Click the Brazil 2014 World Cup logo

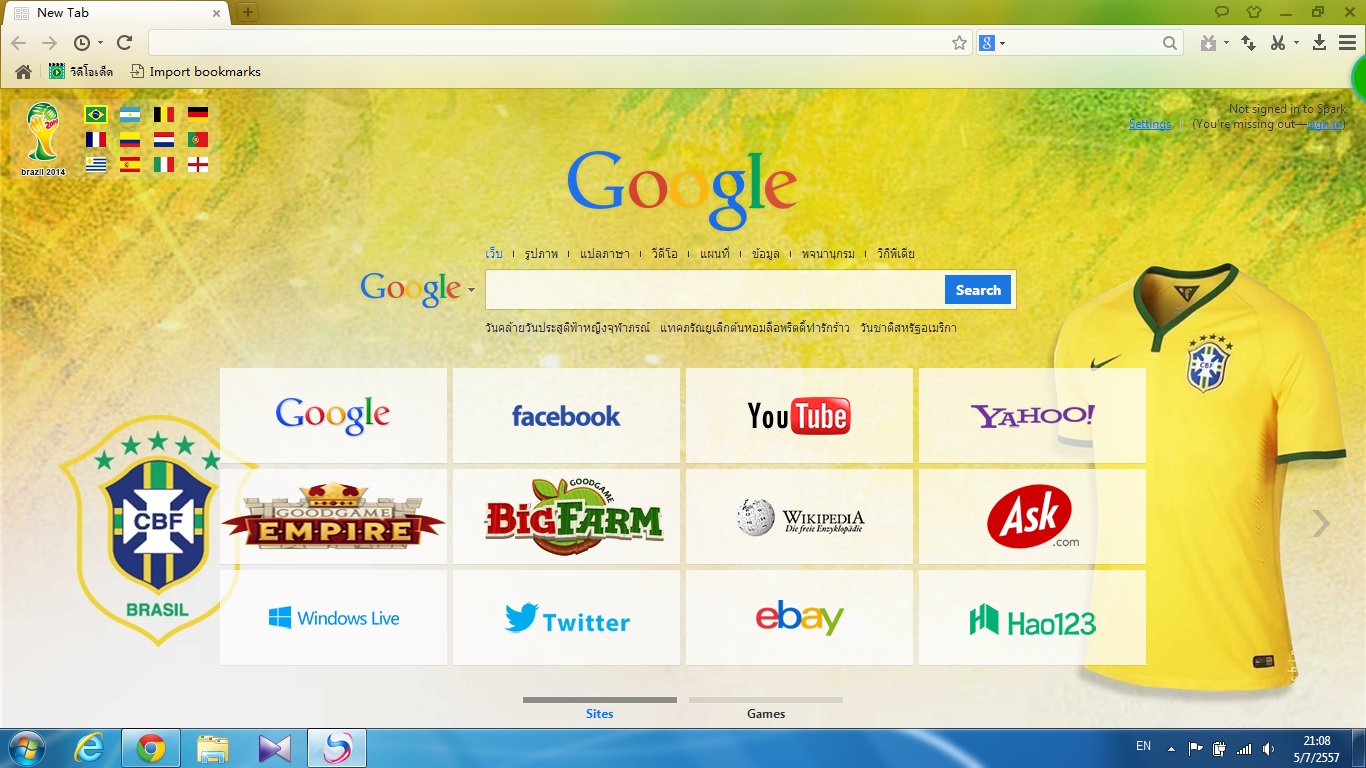pos(43,139)
